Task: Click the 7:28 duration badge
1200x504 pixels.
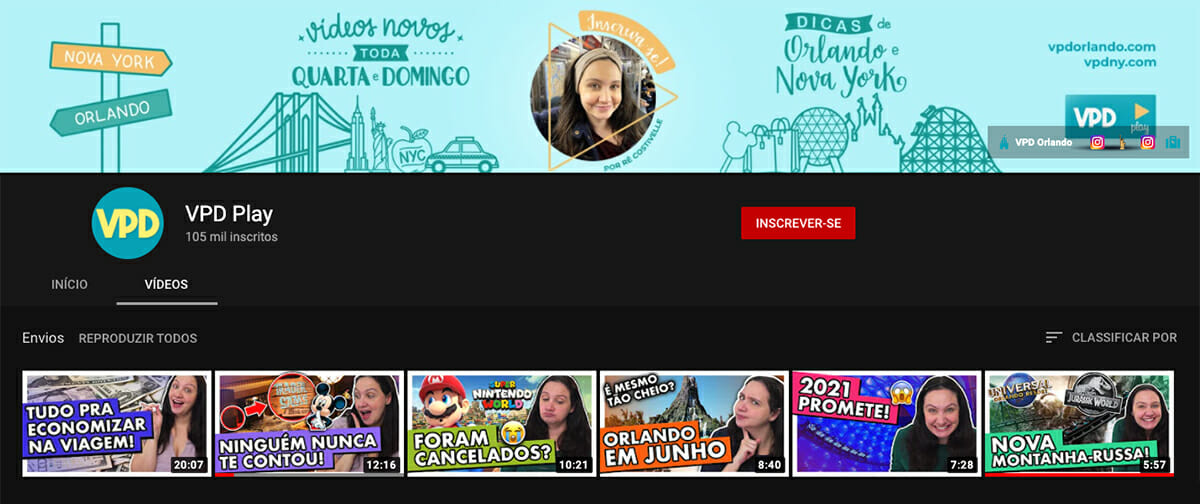Action: tap(962, 465)
